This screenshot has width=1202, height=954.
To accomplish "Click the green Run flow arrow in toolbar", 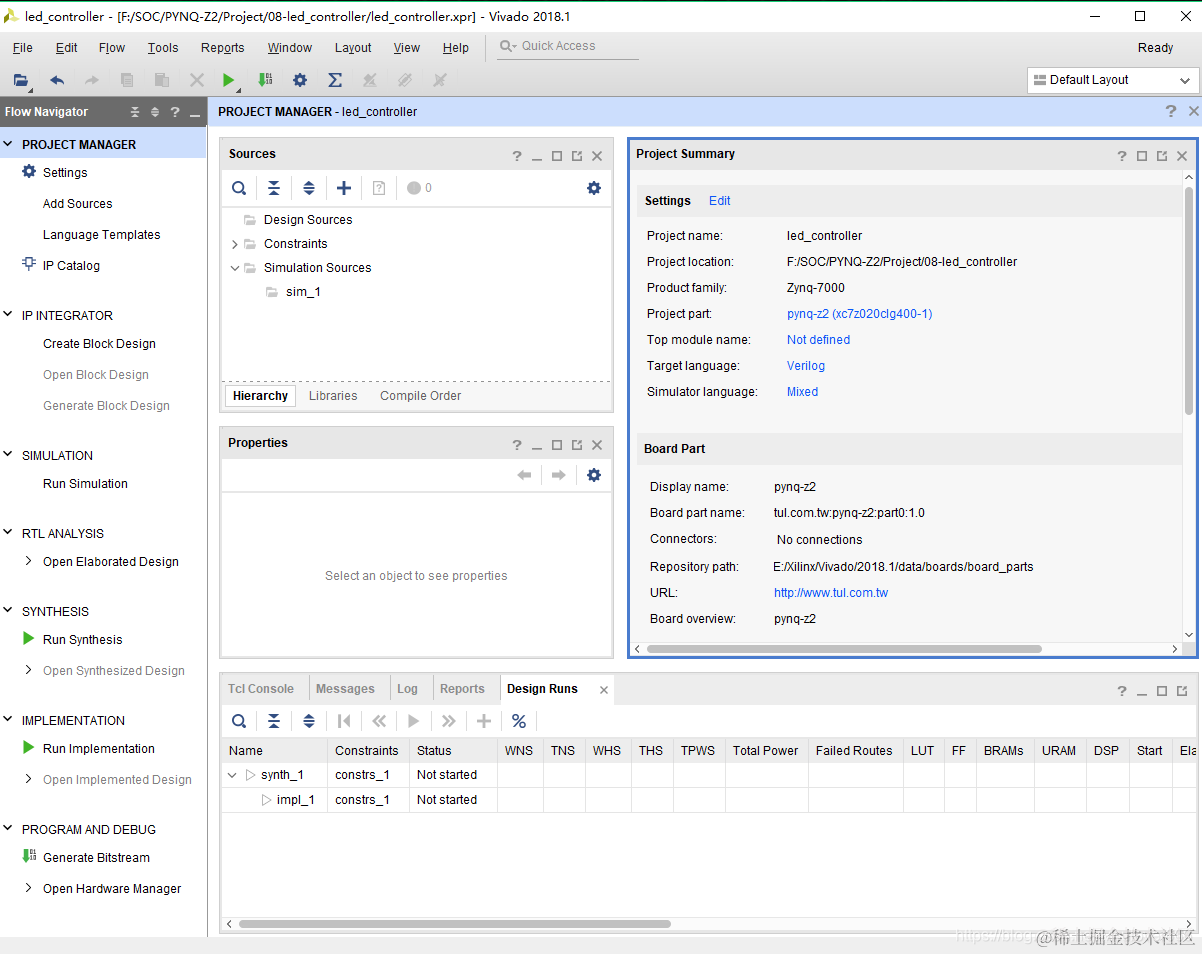I will 229,80.
